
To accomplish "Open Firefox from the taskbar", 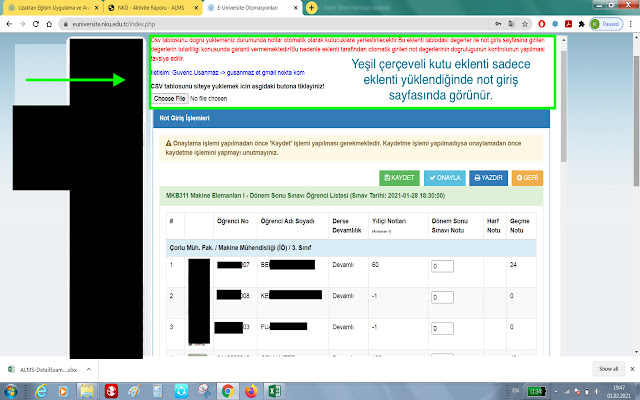I will pyautogui.click(x=251, y=391).
